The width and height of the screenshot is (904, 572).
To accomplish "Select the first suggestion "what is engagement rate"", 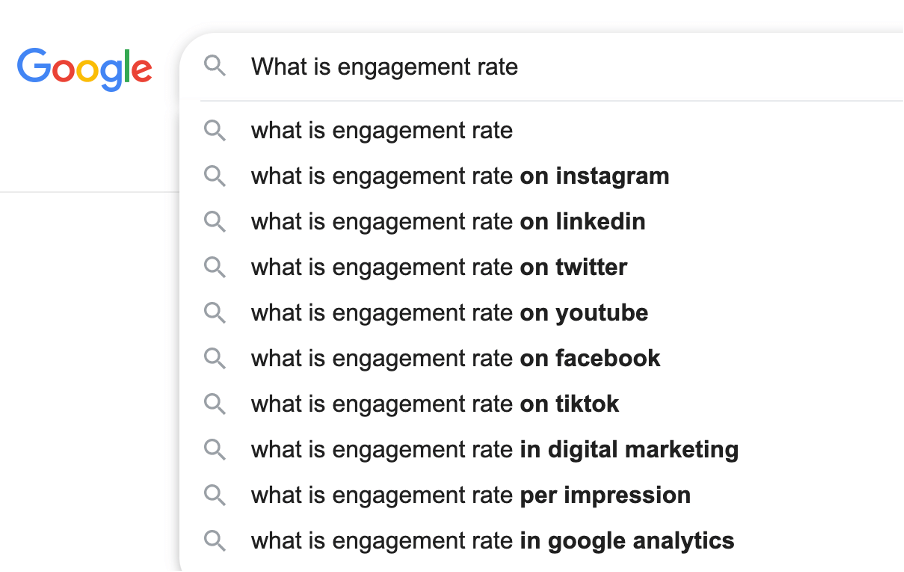I will (382, 130).
